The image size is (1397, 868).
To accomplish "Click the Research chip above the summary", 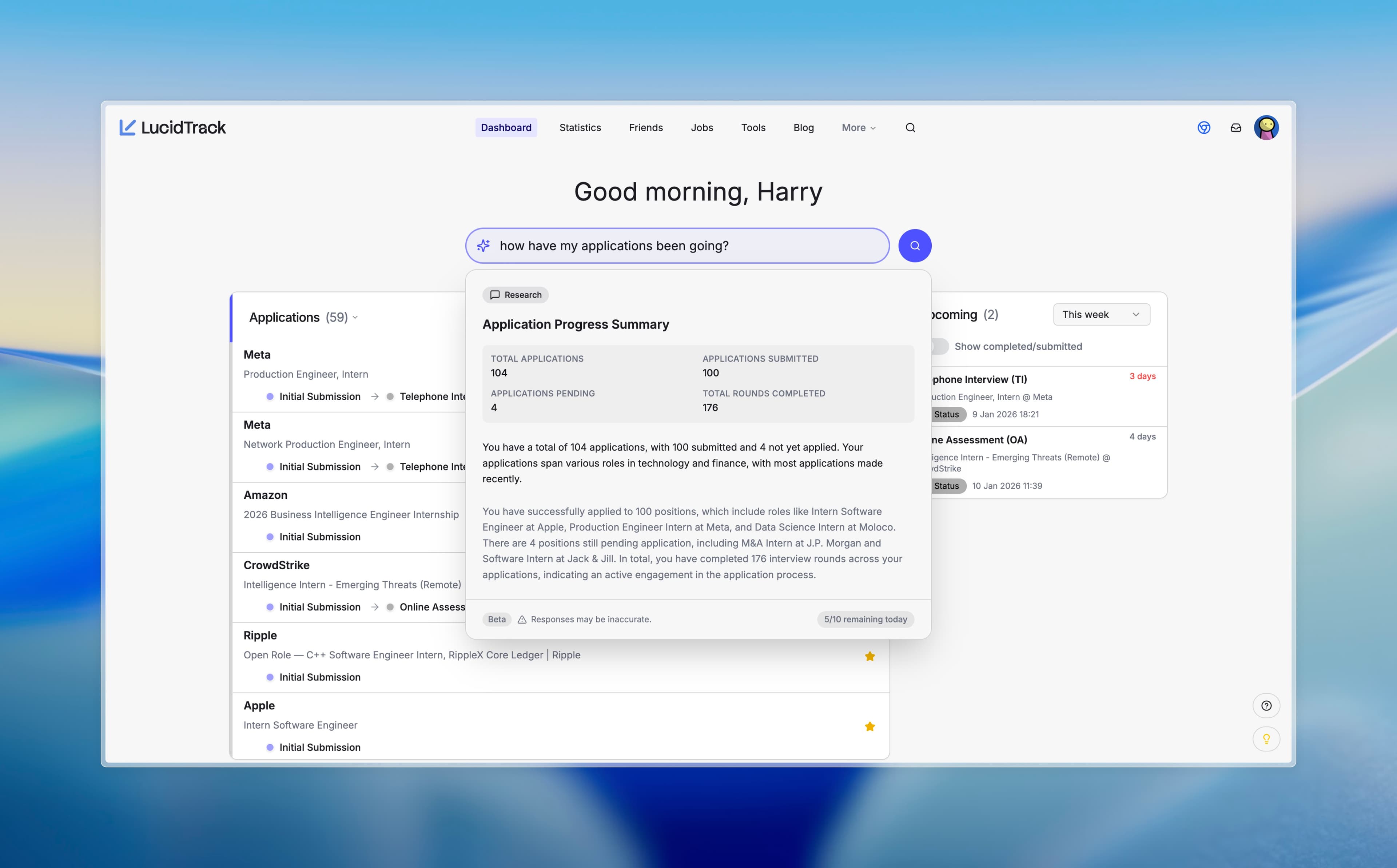I will pos(515,295).
